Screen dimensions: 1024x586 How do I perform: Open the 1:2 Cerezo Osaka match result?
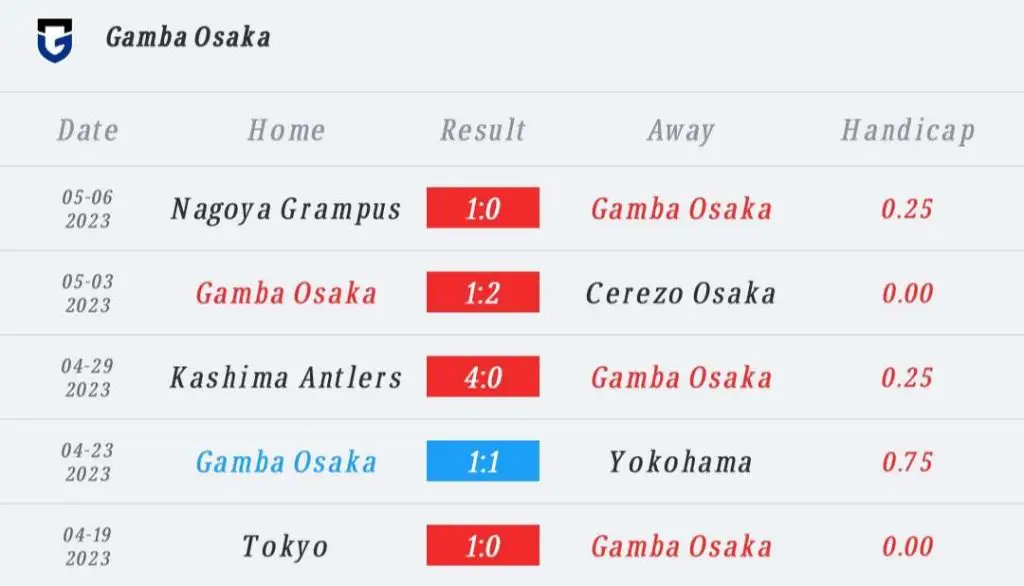pyautogui.click(x=483, y=292)
